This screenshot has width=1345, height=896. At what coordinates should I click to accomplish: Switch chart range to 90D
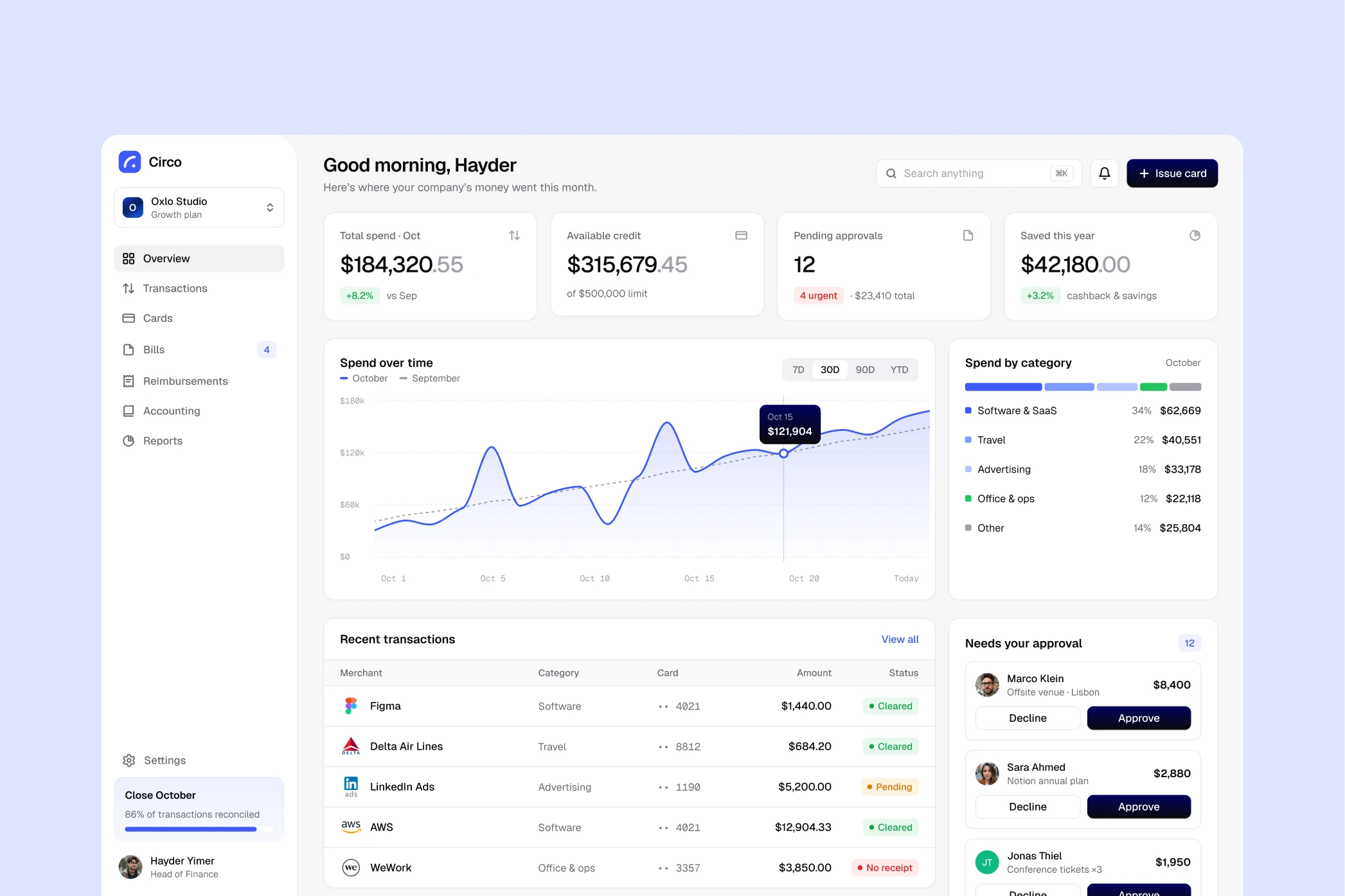(865, 370)
